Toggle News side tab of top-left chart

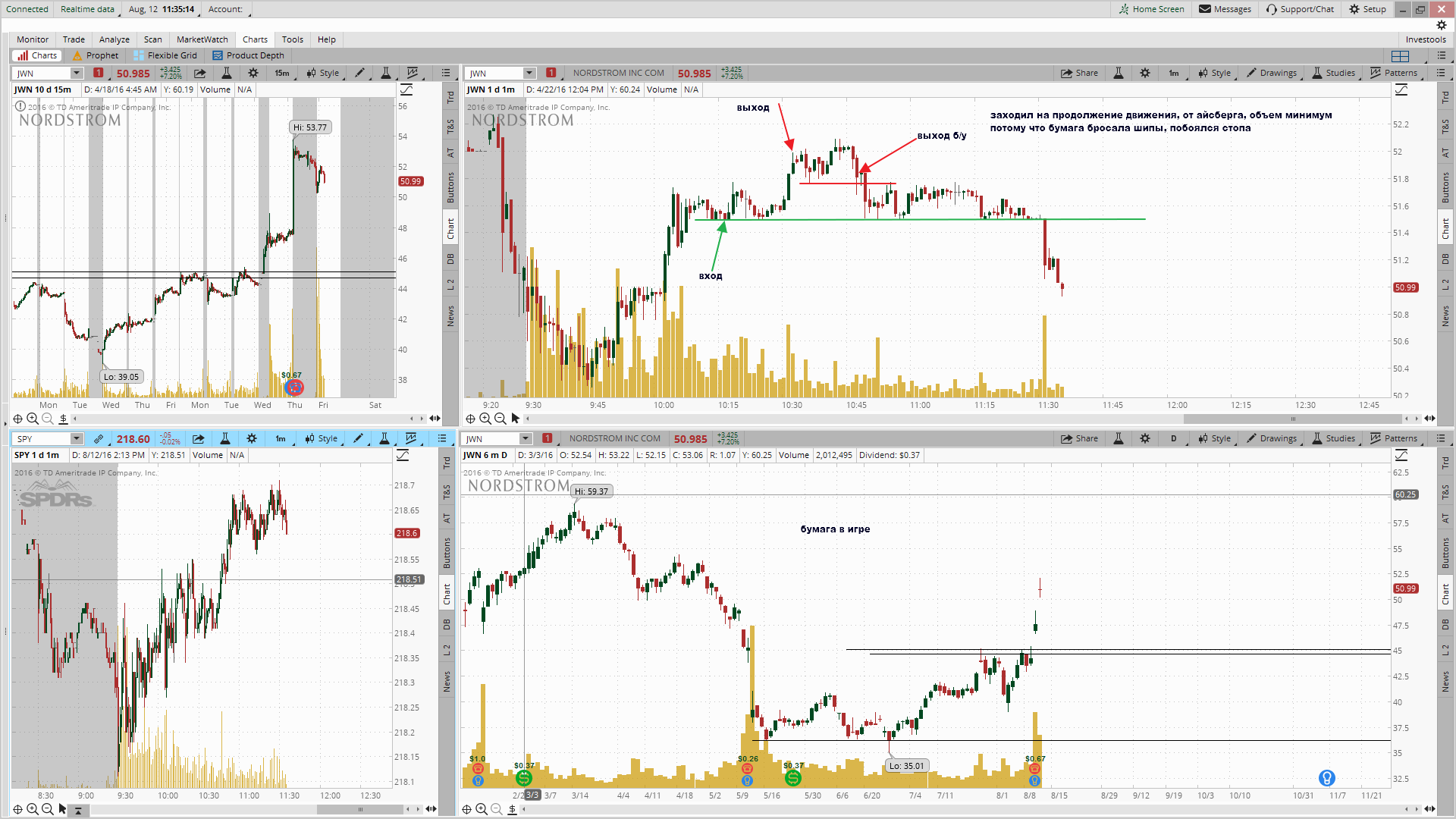pos(450,316)
